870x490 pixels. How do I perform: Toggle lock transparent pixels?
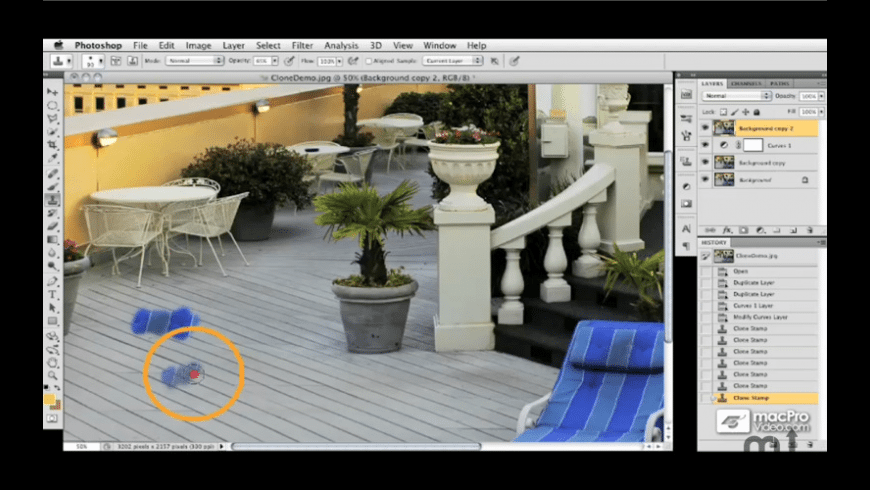723,112
